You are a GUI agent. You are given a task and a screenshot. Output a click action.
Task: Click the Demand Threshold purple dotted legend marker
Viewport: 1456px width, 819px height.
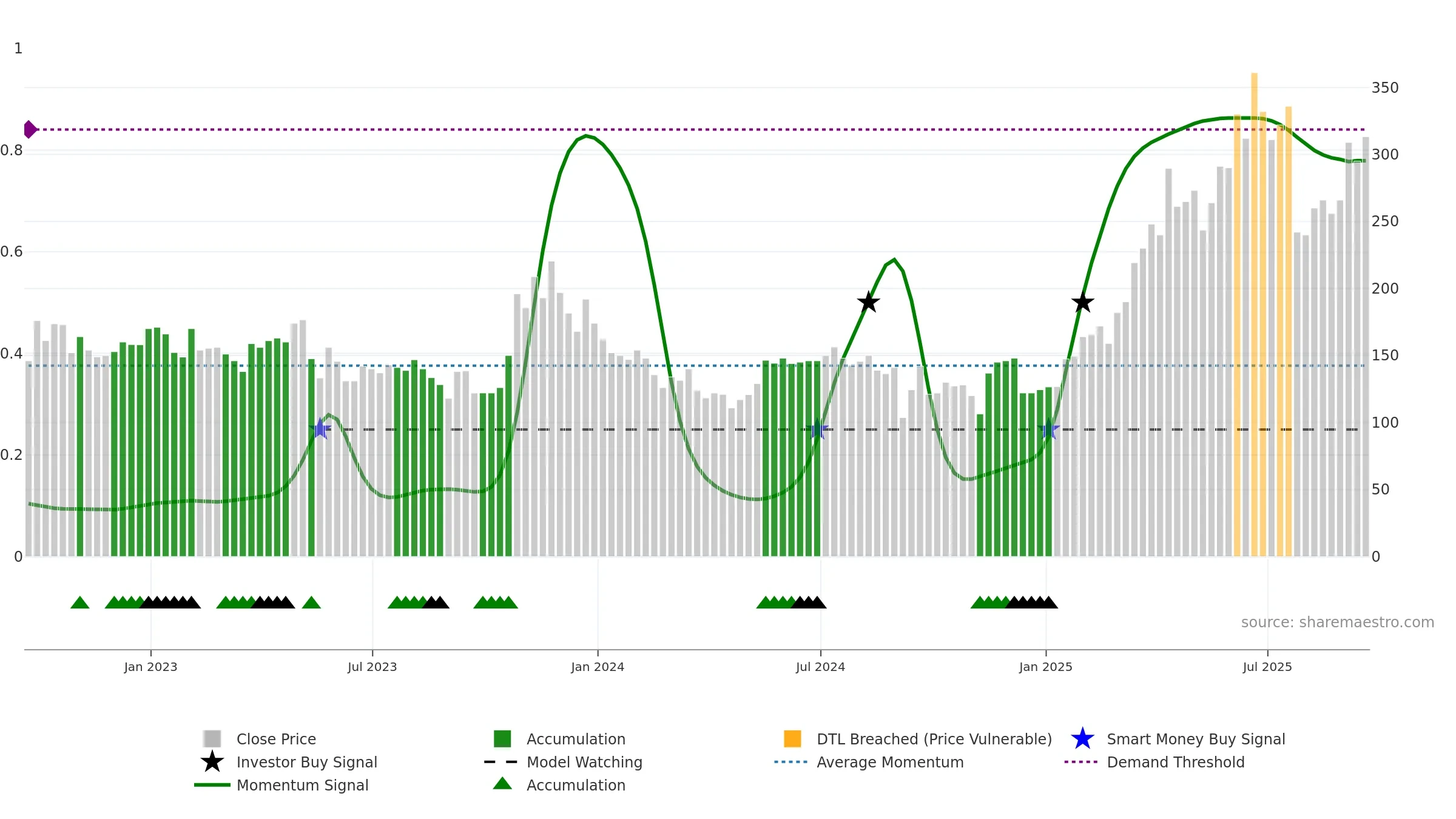pos(1081,762)
